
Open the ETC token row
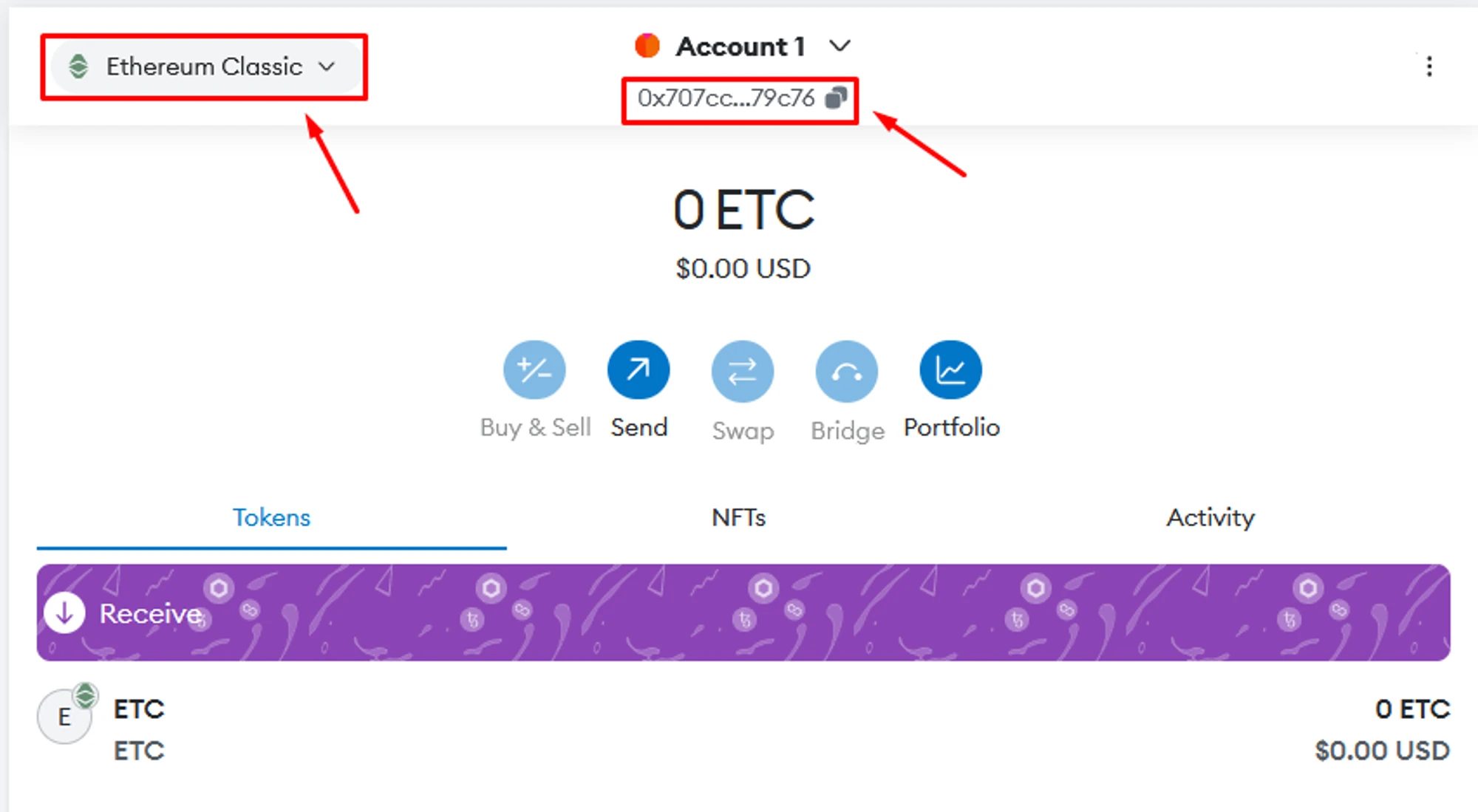[743, 729]
